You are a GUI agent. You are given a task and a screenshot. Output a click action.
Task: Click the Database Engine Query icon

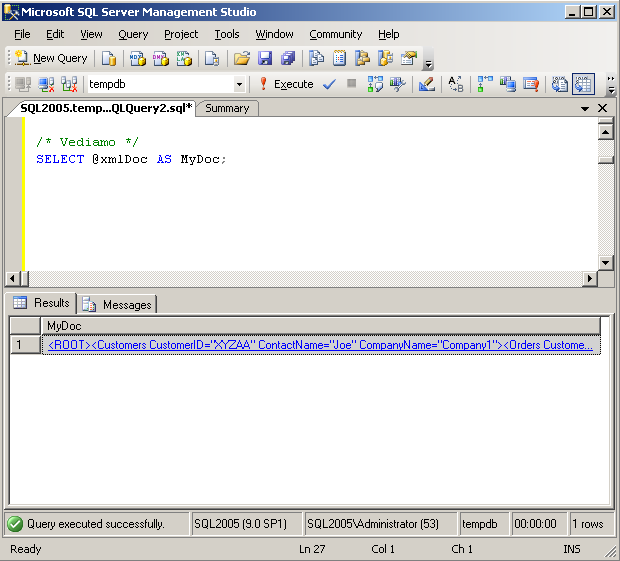click(109, 59)
